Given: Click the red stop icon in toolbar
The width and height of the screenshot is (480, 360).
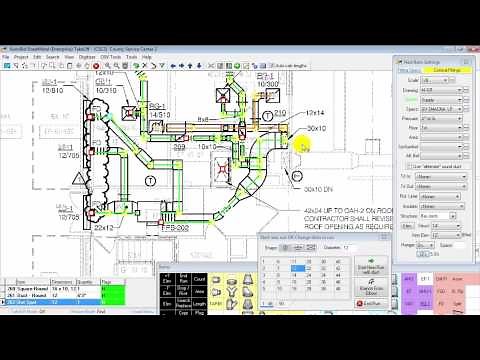Looking at the screenshot, I should pyautogui.click(x=96, y=66).
